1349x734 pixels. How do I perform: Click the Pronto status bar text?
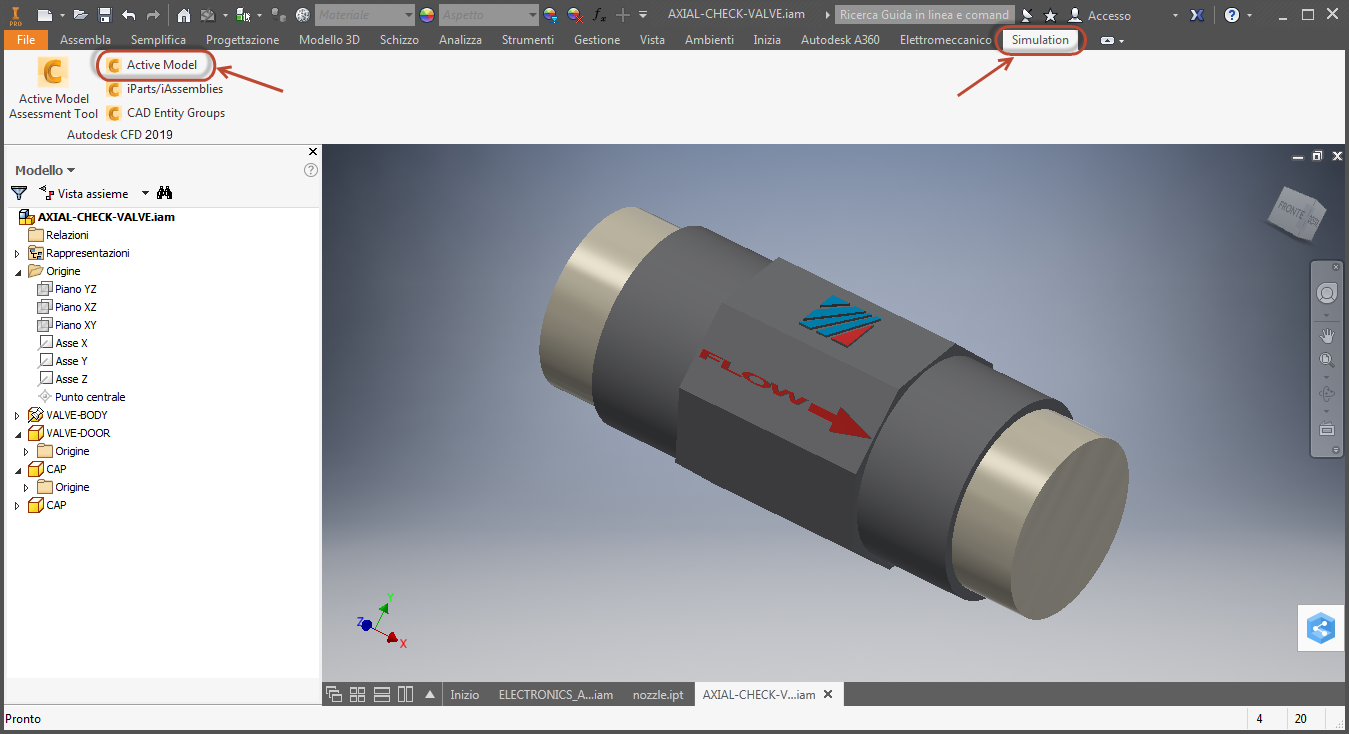pos(23,719)
